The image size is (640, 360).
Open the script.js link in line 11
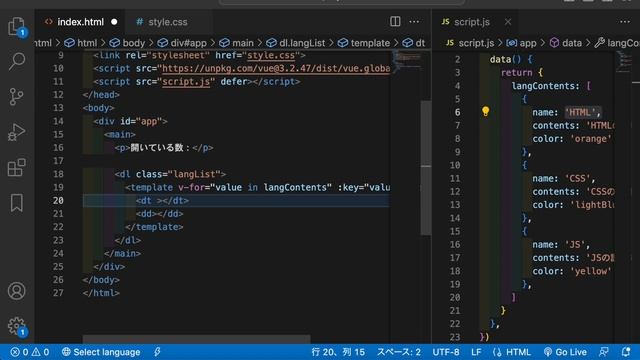(186, 82)
